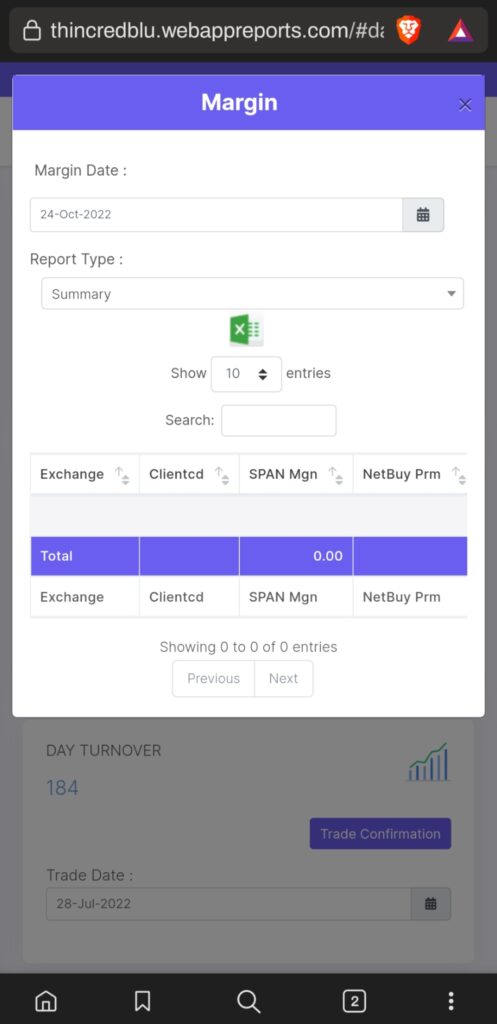
Task: Go to browser home page
Action: click(x=46, y=1000)
